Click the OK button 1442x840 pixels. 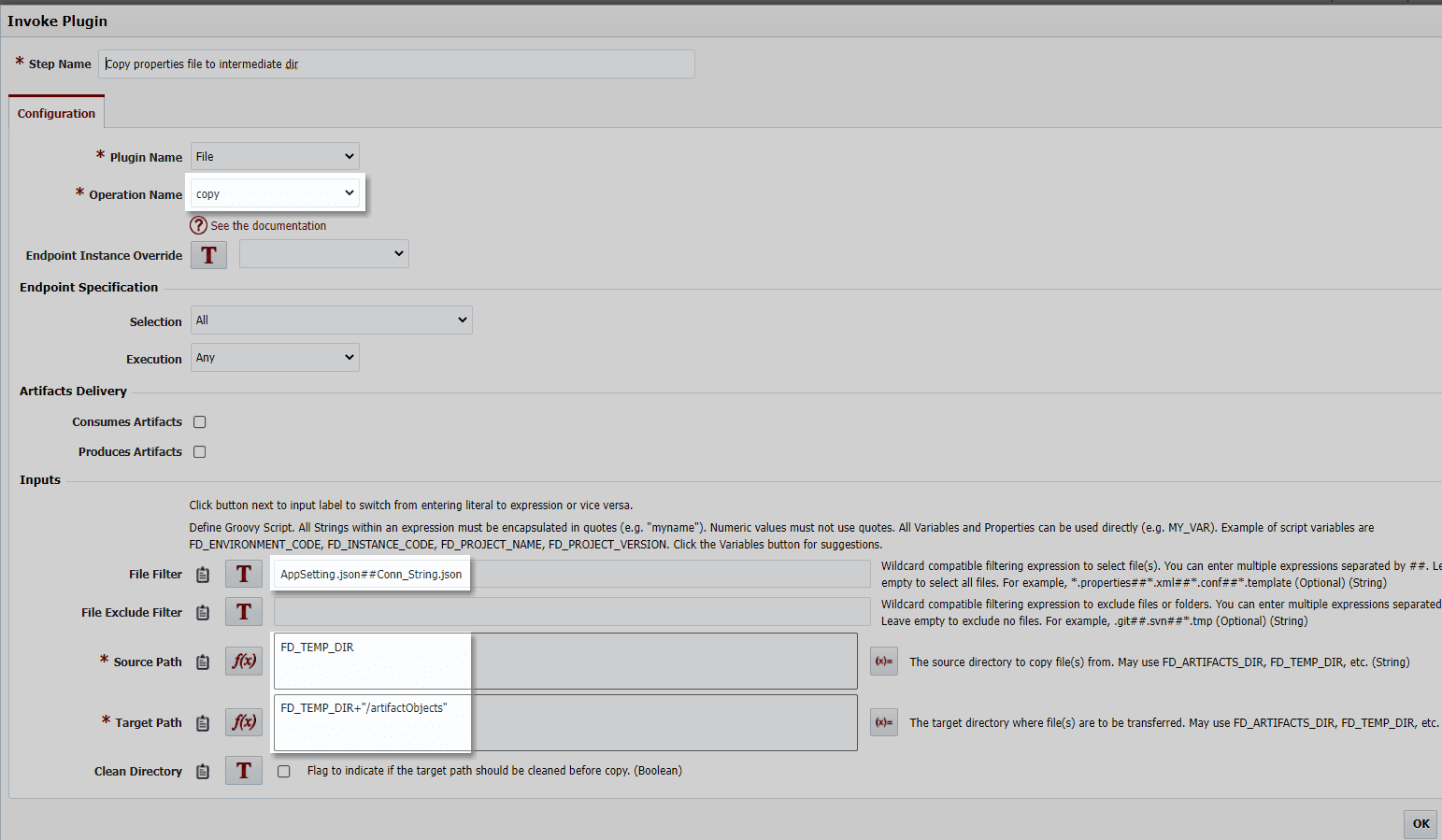(x=1421, y=823)
